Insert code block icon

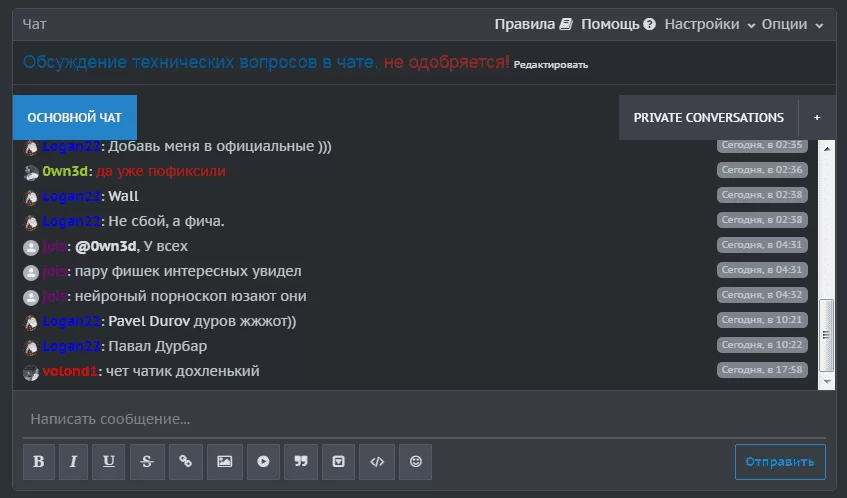point(377,462)
